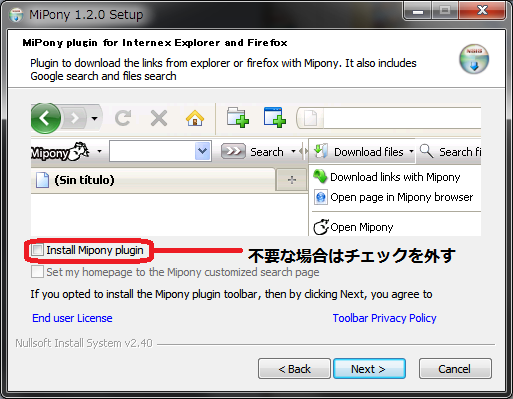This screenshot has width=513, height=399.
Task: Expand the history arrow beside forward button
Action: 95,118
